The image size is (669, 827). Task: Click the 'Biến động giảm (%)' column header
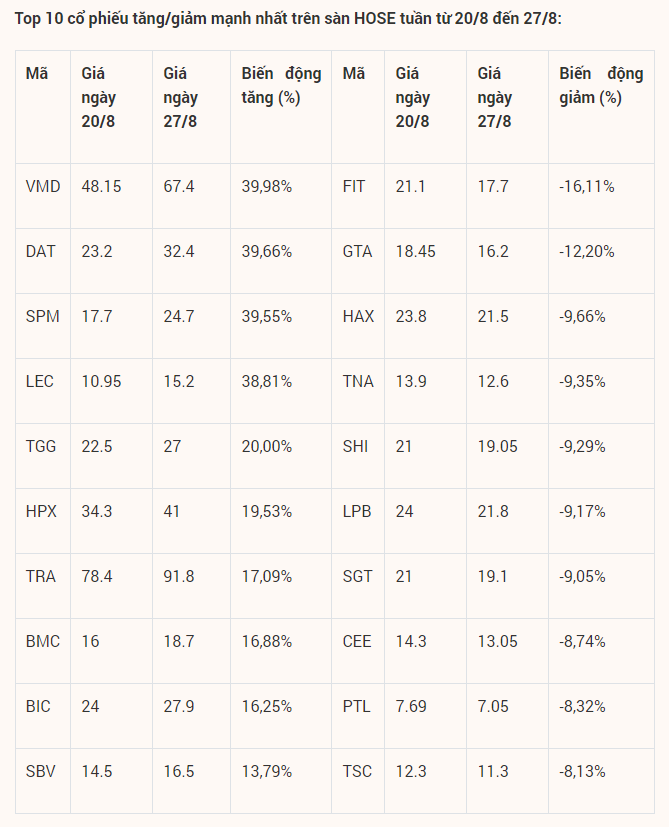coord(598,86)
